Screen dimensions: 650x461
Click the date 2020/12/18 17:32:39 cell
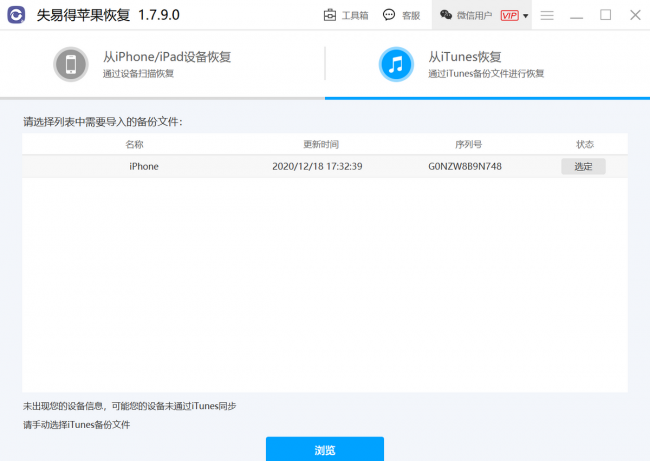317,166
